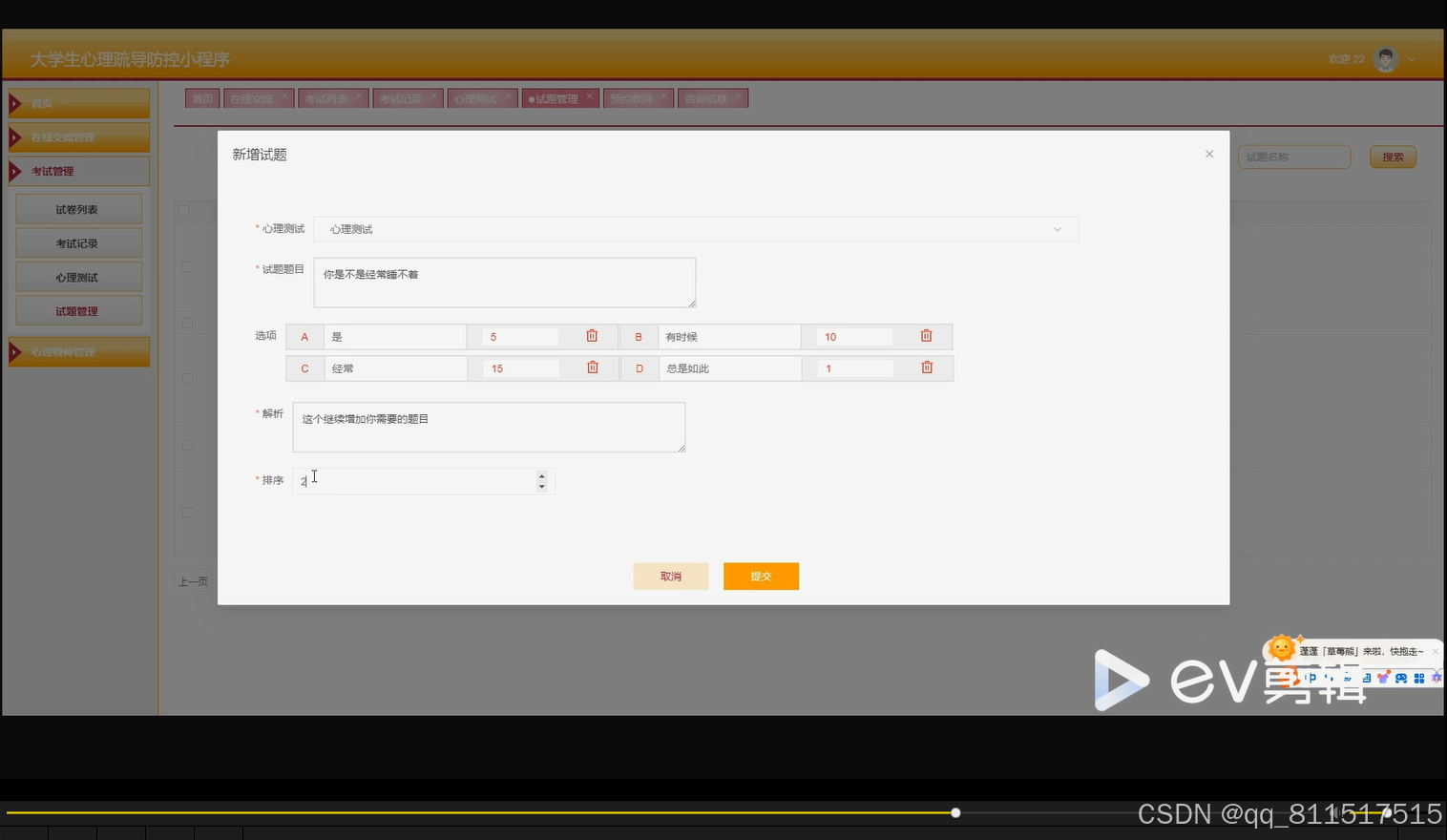1447x840 pixels.
Task: Click into the 解析 text area
Action: (489, 427)
